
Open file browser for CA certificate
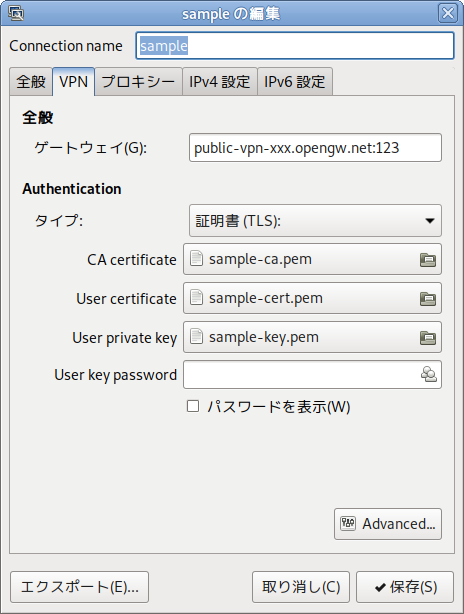428,260
